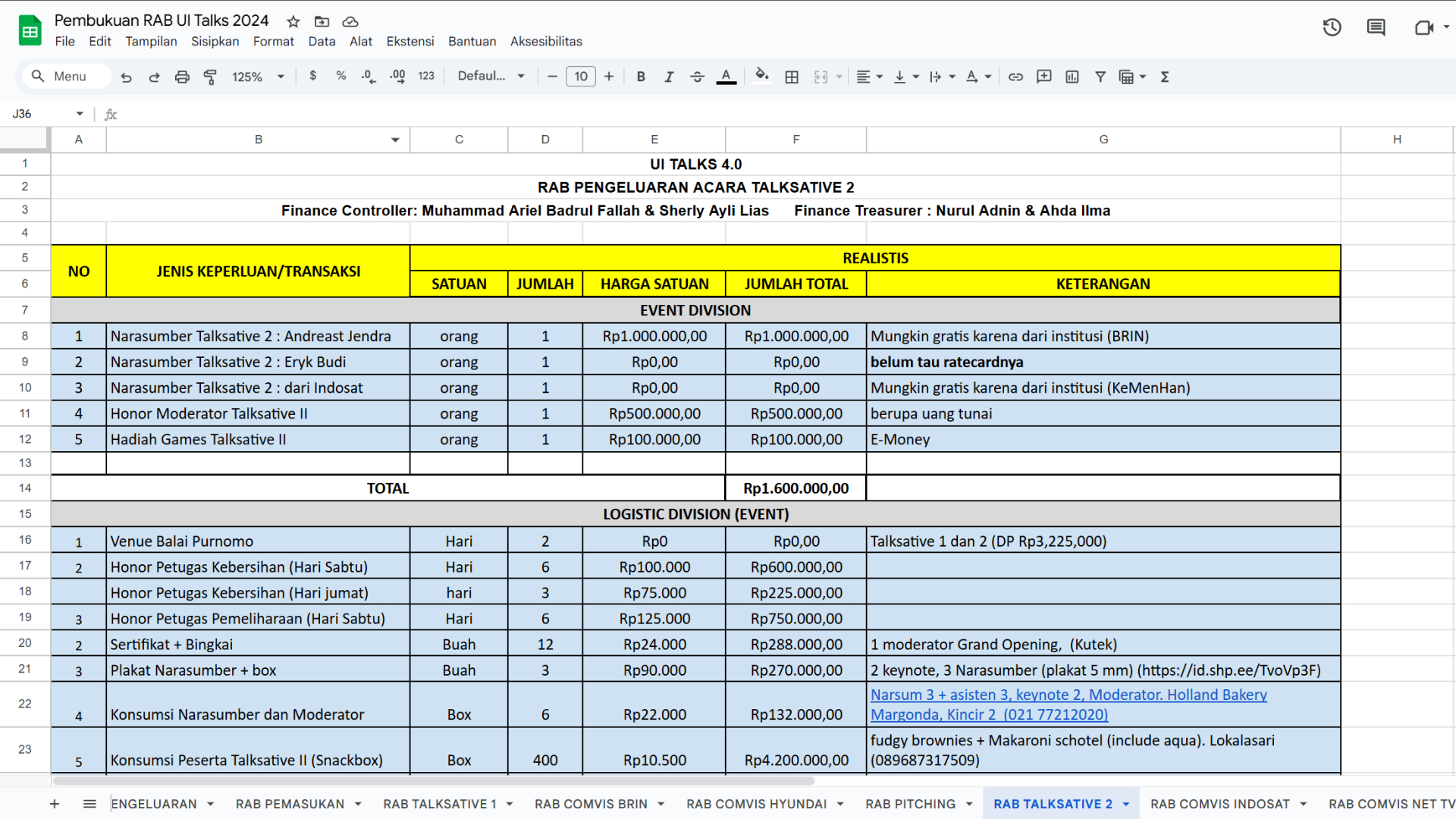Toggle italic formatting
Image resolution: width=1456 pixels, height=819 pixels.
point(669,77)
